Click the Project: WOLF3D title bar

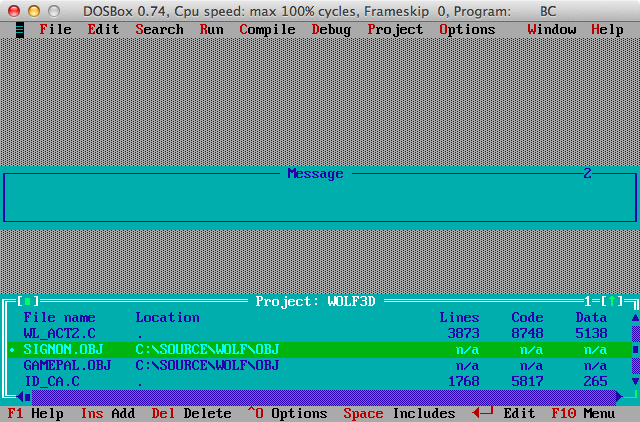point(316,302)
